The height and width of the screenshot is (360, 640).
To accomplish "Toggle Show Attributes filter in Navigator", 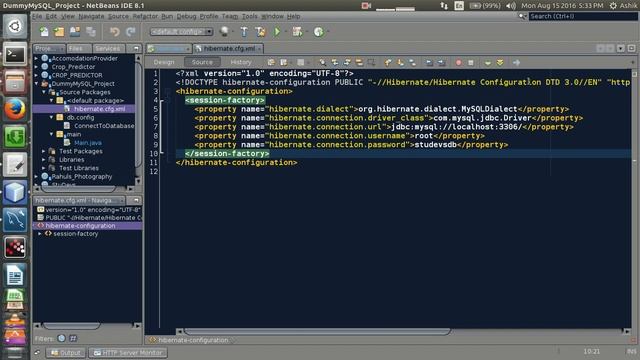I will (x=62, y=338).
